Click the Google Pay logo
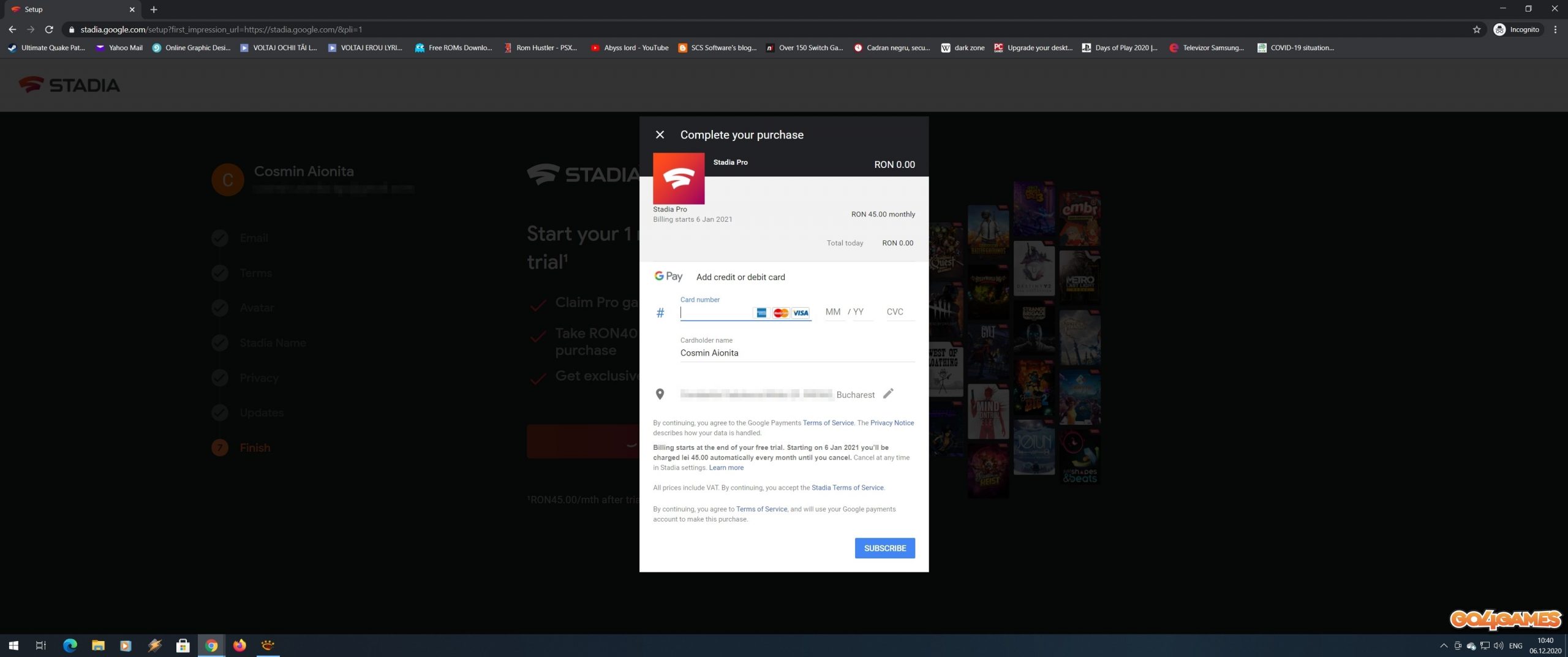This screenshot has height=657, width=1568. pos(668,276)
